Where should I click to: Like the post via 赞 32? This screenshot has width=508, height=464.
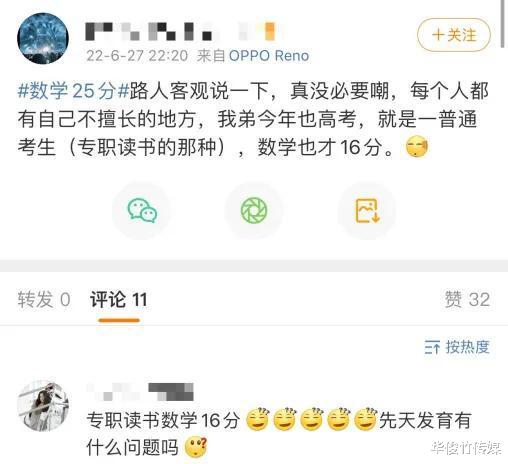467,299
